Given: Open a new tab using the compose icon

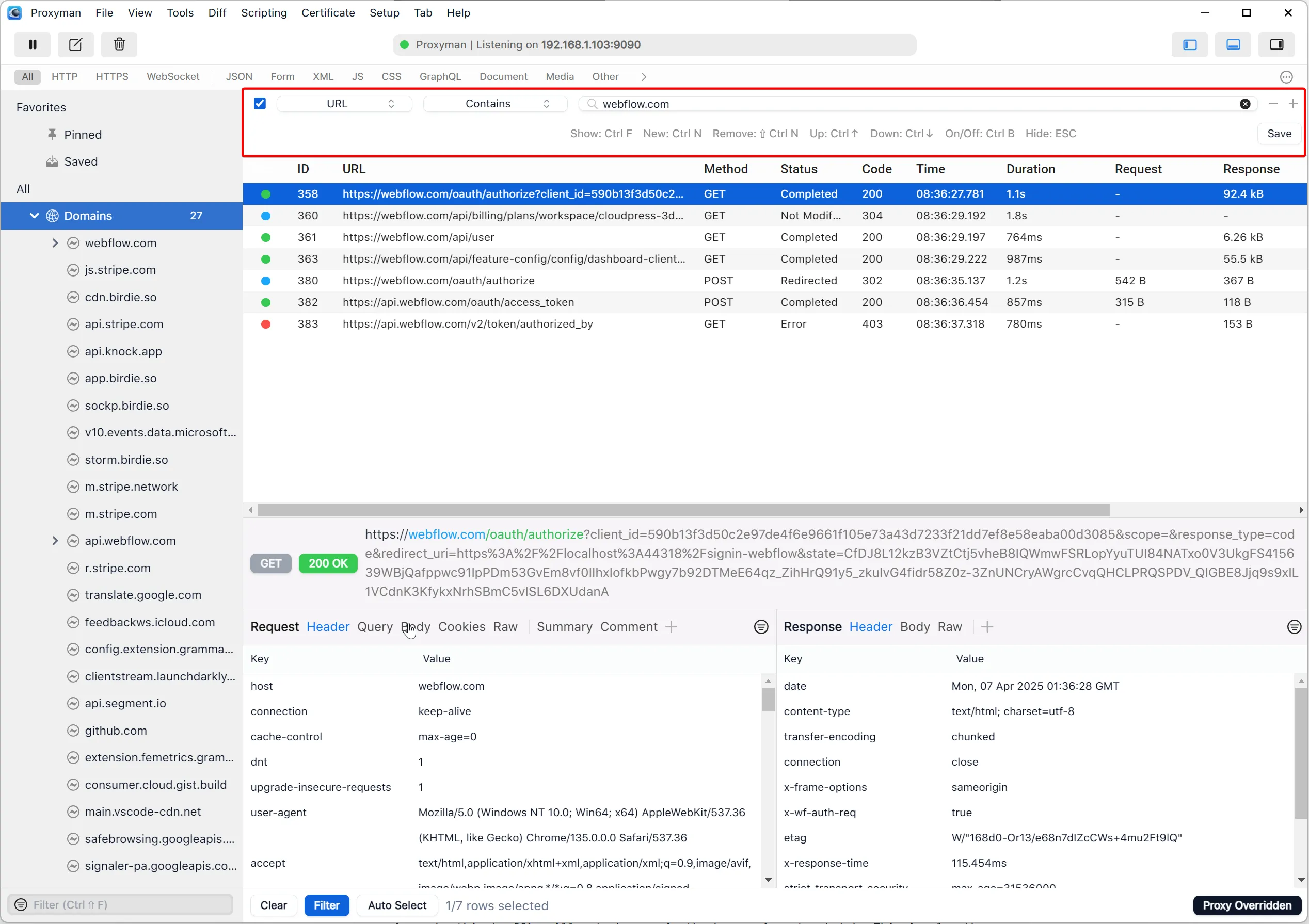Looking at the screenshot, I should pyautogui.click(x=75, y=44).
